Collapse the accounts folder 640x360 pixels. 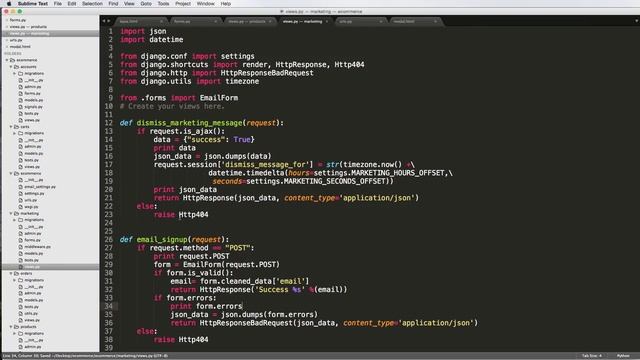click(x=11, y=67)
